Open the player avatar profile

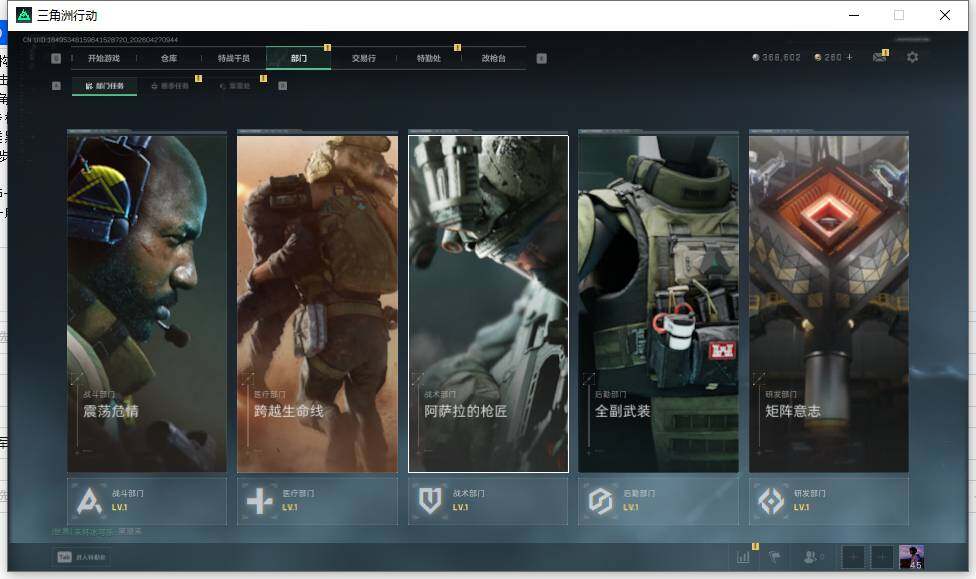[x=911, y=557]
